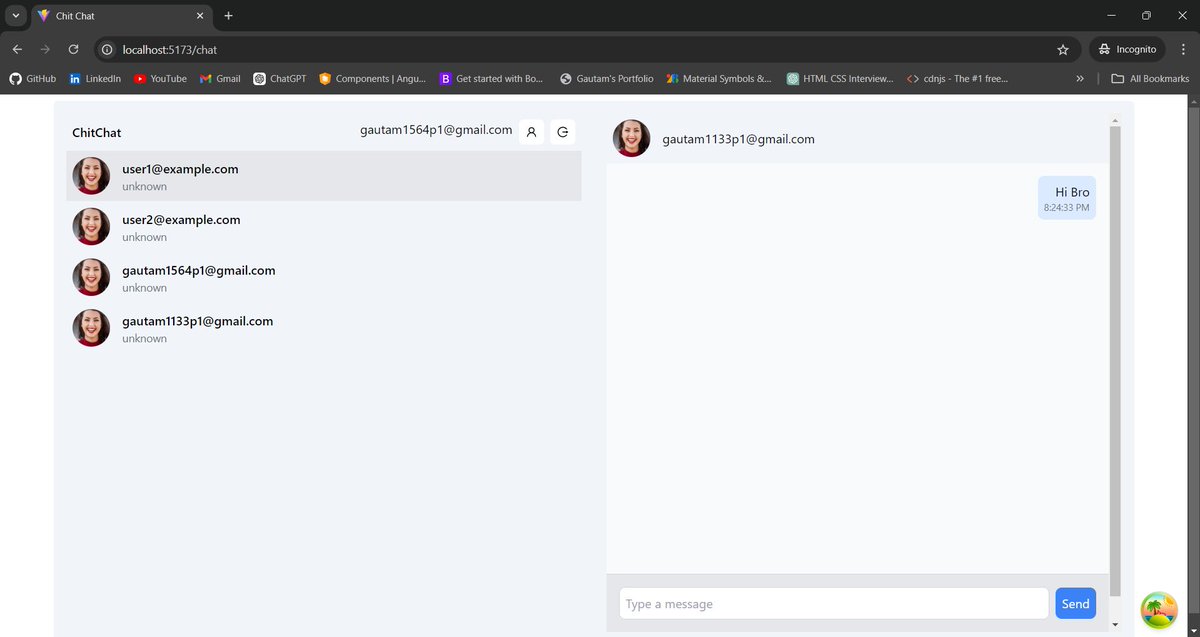This screenshot has width=1200, height=637.
Task: Open the All Bookmarks menu
Action: point(1148,78)
